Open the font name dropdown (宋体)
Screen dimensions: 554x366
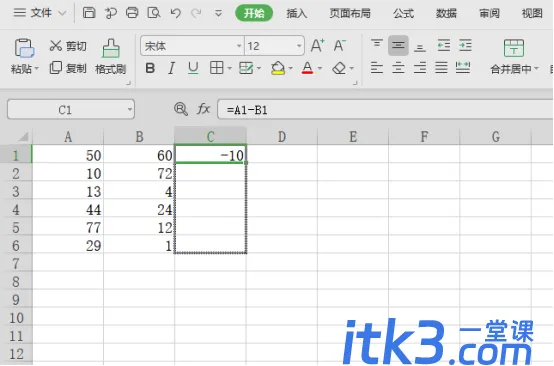coord(239,46)
